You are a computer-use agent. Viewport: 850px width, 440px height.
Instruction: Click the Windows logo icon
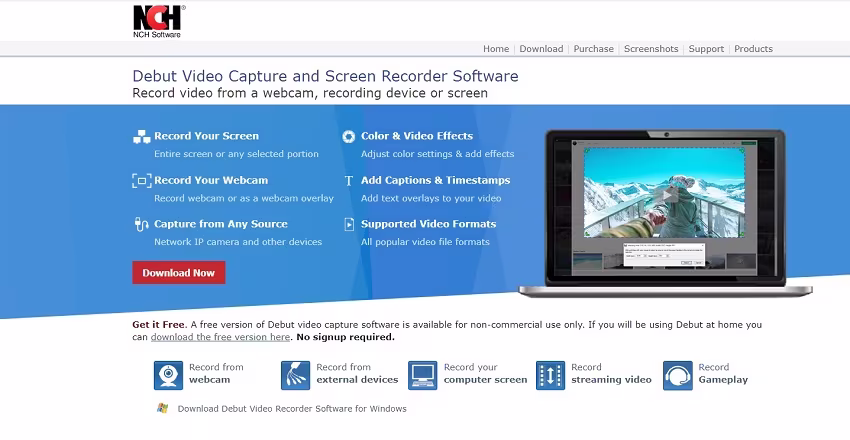click(162, 408)
